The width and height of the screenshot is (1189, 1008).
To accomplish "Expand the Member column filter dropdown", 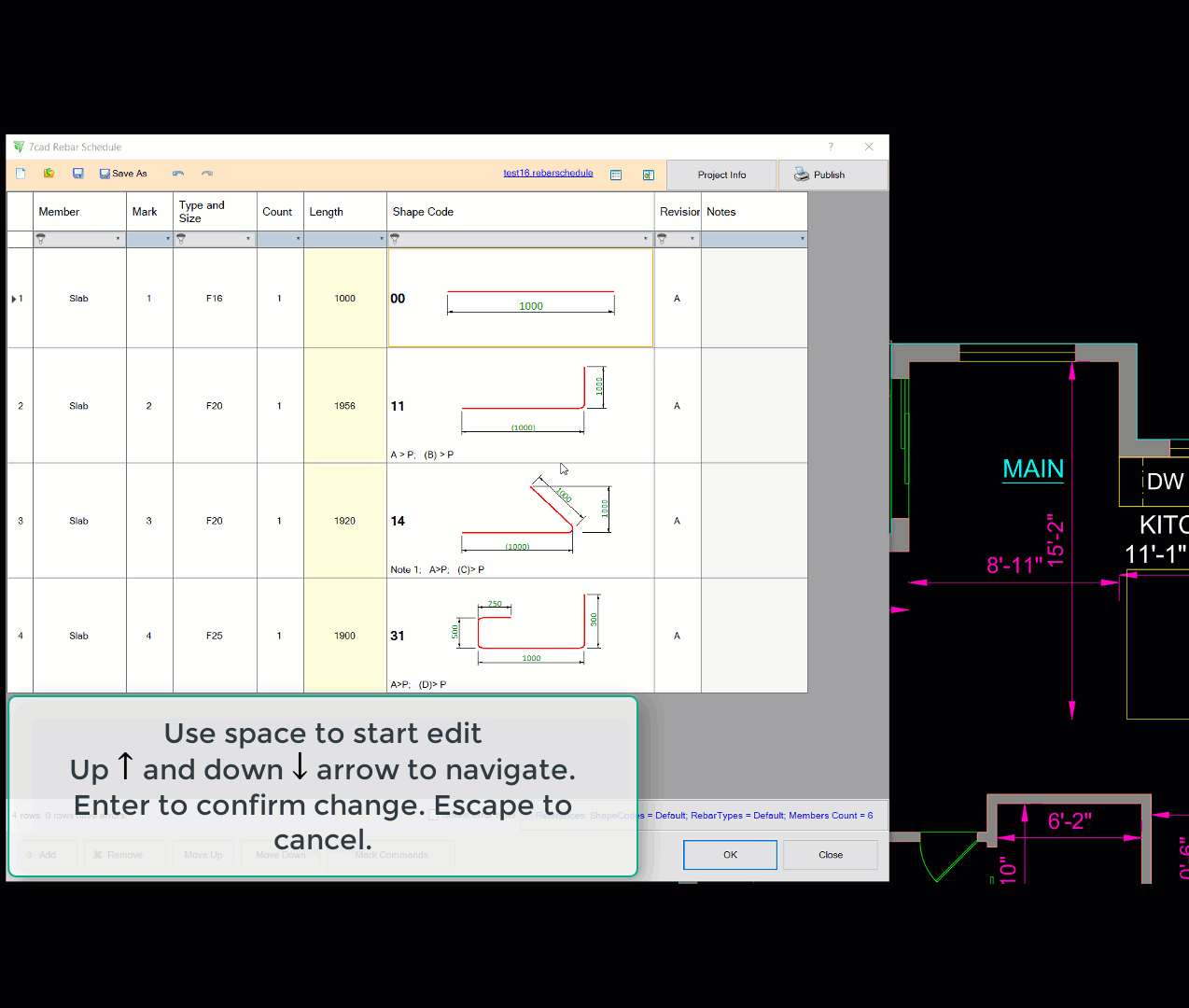I will point(119,239).
